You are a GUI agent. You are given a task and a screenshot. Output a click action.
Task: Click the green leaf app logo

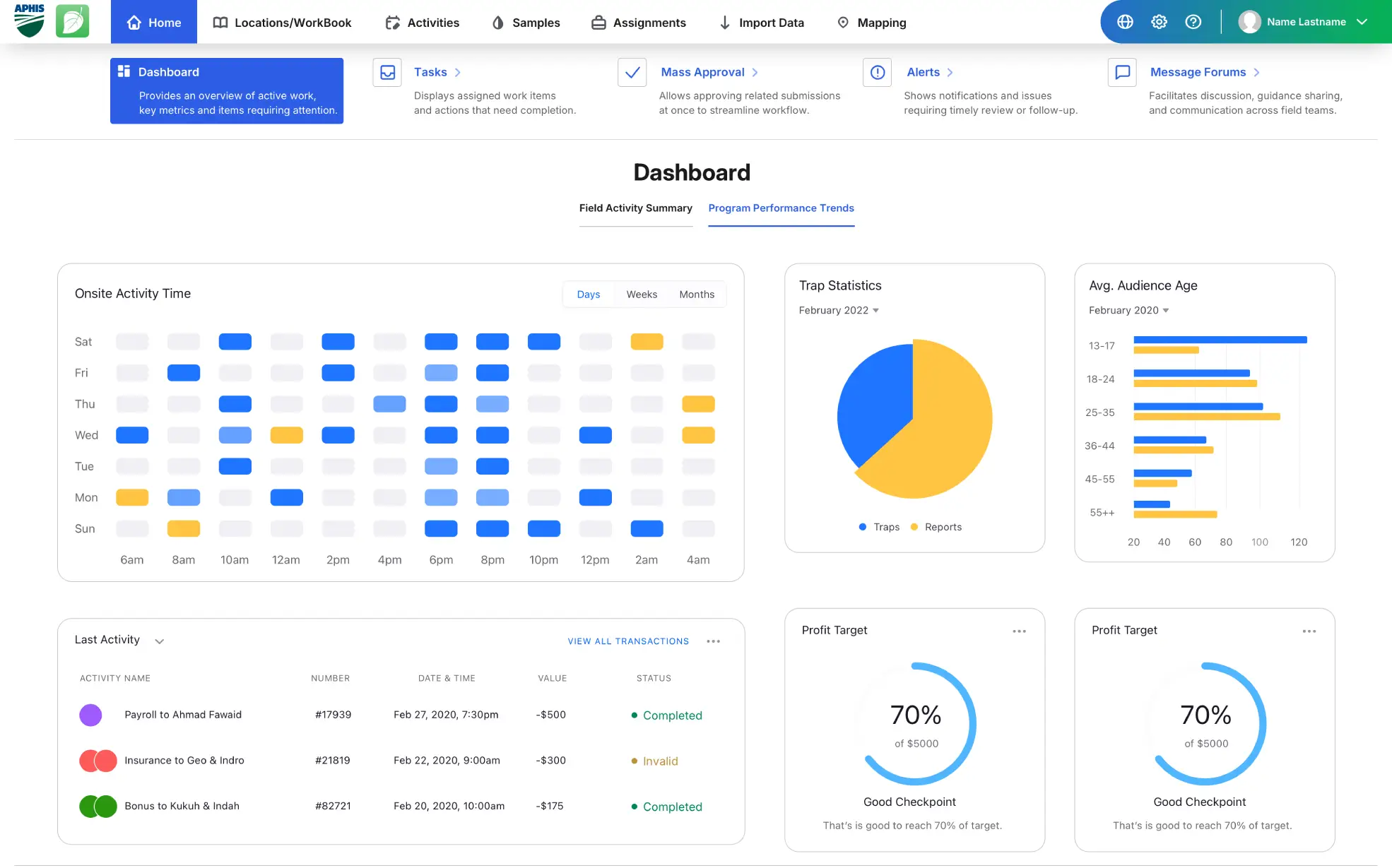72,21
